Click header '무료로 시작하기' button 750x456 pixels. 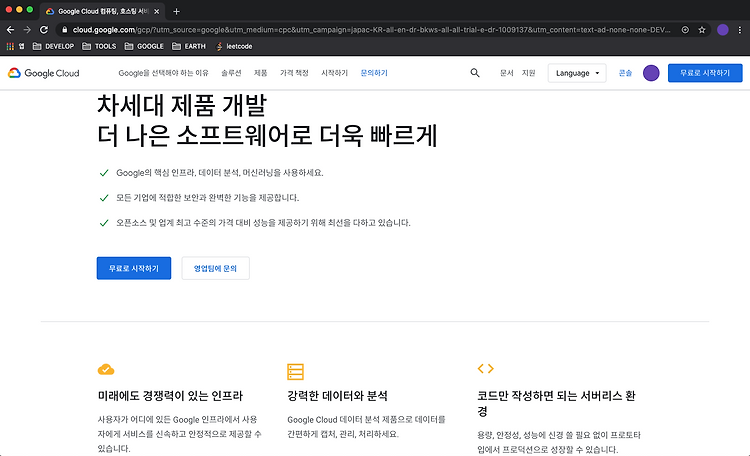click(x=705, y=73)
